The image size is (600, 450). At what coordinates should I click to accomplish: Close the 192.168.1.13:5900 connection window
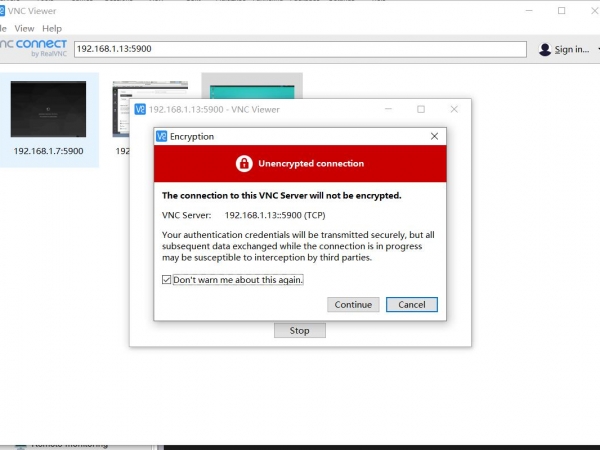pyautogui.click(x=455, y=109)
